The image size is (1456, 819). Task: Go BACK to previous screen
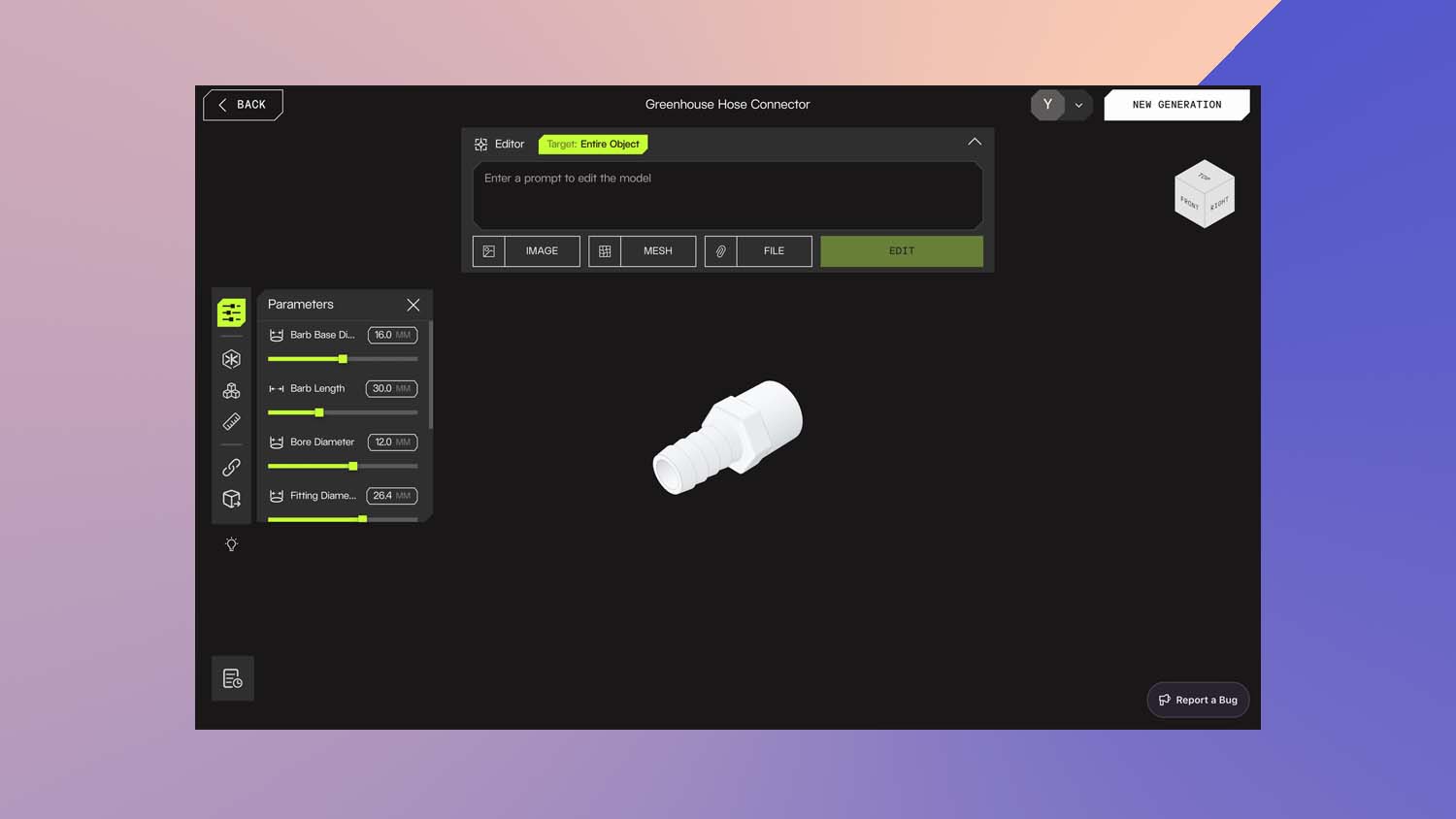click(x=243, y=105)
